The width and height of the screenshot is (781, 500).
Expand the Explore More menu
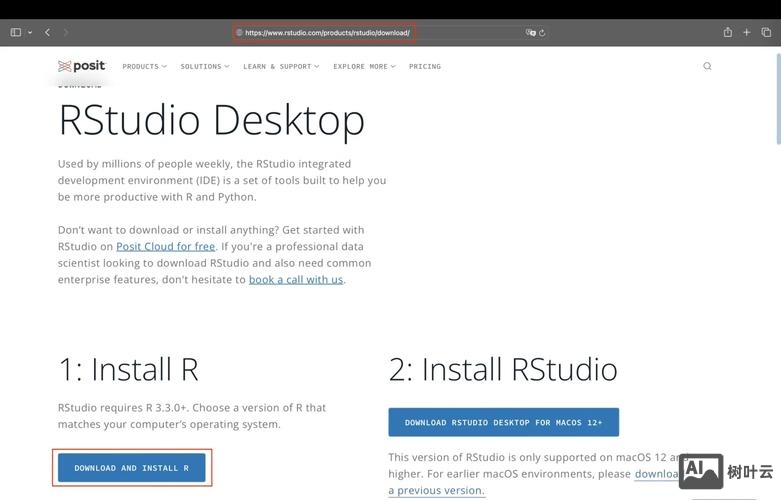click(x=364, y=67)
